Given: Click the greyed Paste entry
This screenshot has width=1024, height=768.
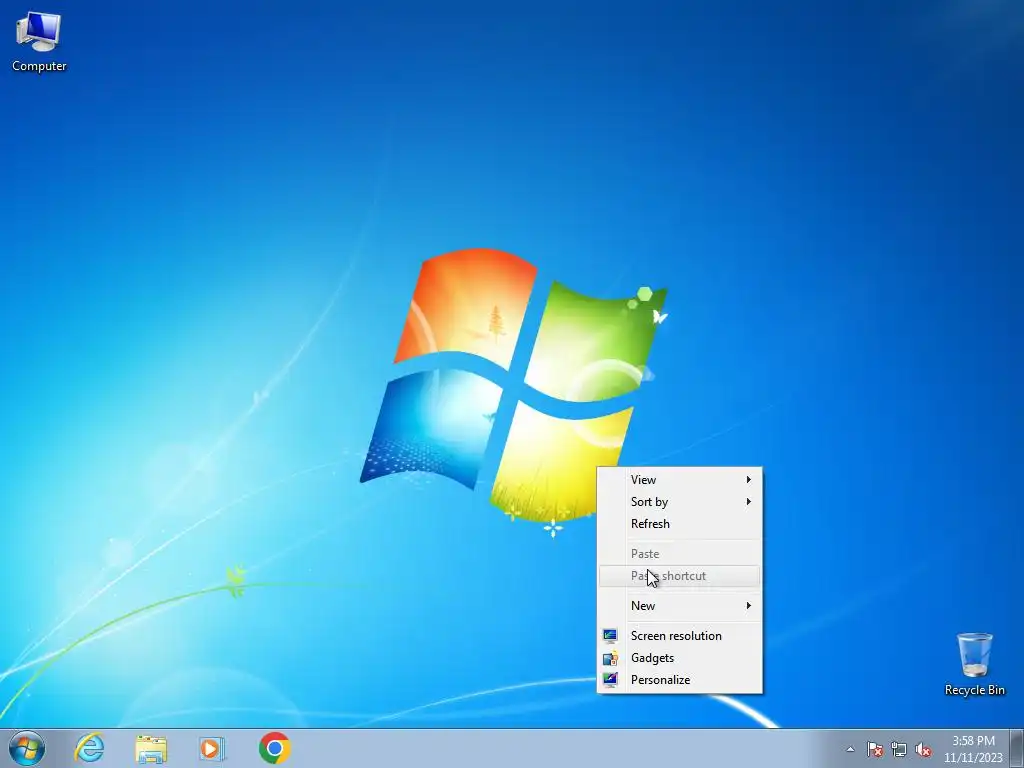Looking at the screenshot, I should pos(680,554).
